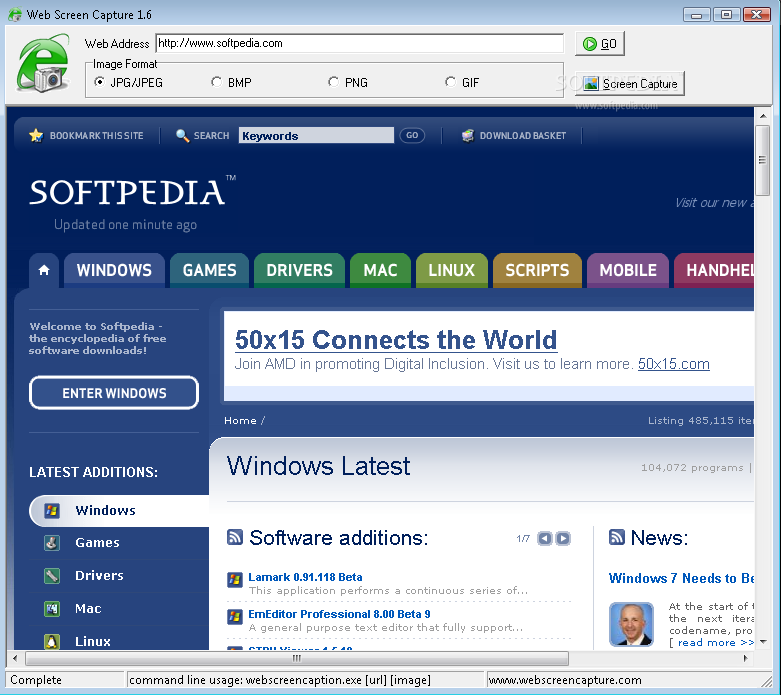781x695 pixels.
Task: Click the horizontal scrollbar thumb
Action: (x=297, y=658)
